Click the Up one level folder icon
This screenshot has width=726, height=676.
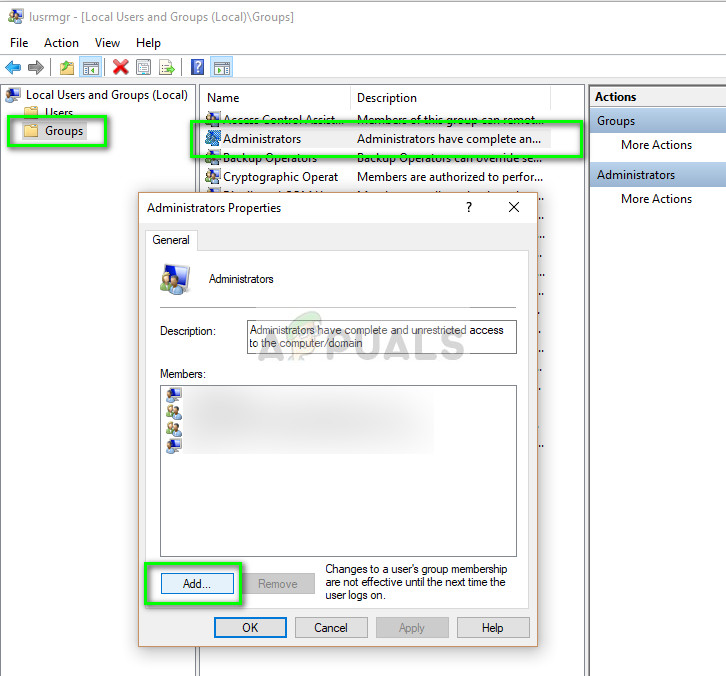tap(67, 68)
